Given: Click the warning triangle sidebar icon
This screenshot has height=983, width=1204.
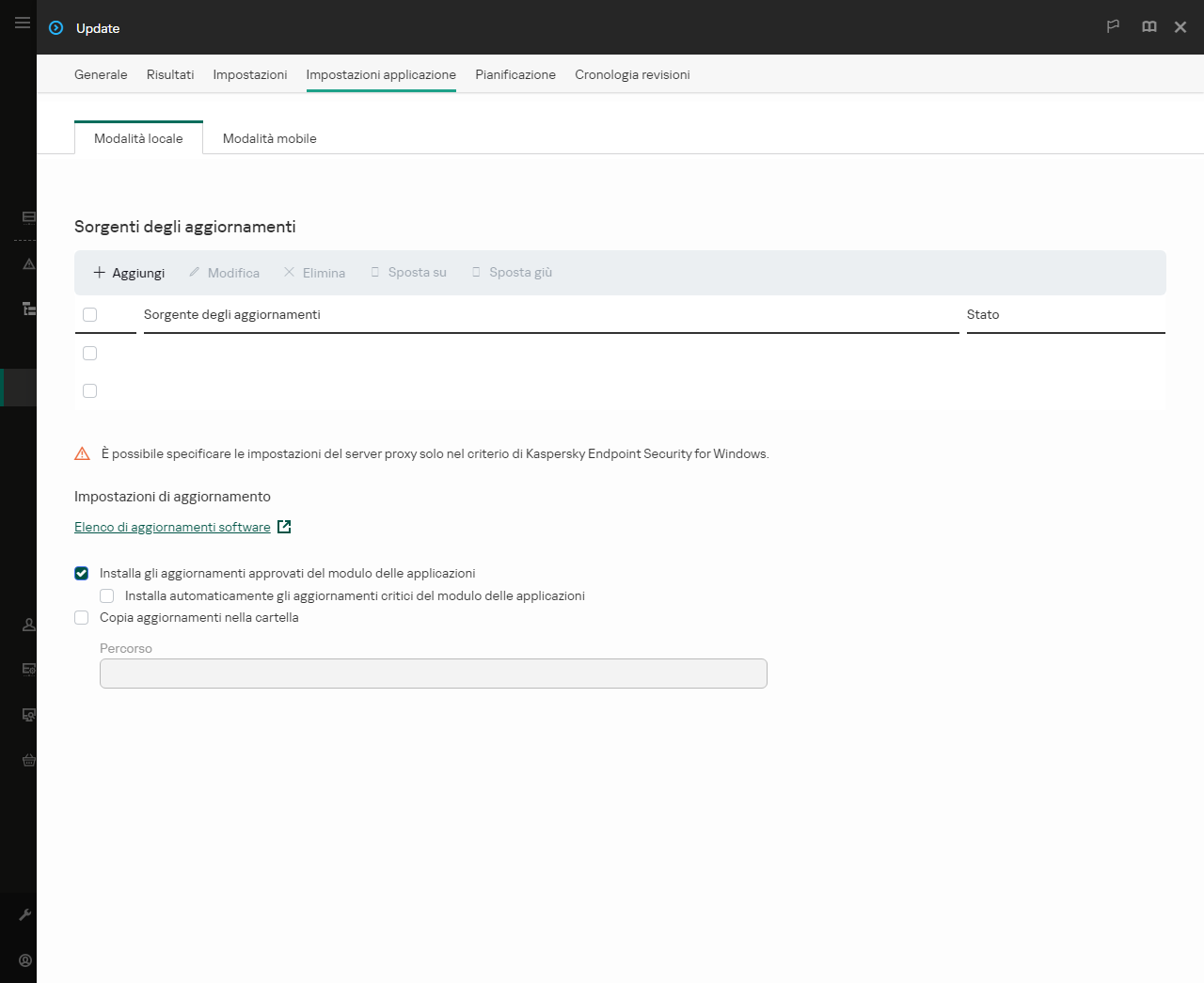Looking at the screenshot, I should pyautogui.click(x=29, y=264).
